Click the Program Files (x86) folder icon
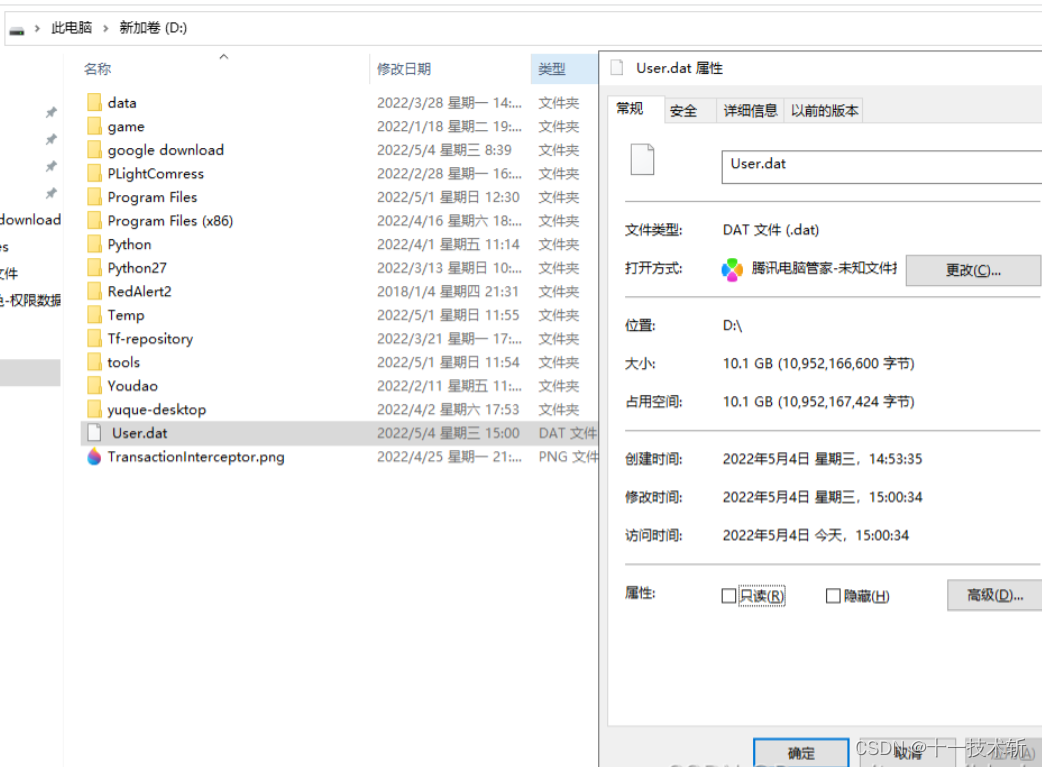Screen dimensions: 1042x767 click(94, 221)
